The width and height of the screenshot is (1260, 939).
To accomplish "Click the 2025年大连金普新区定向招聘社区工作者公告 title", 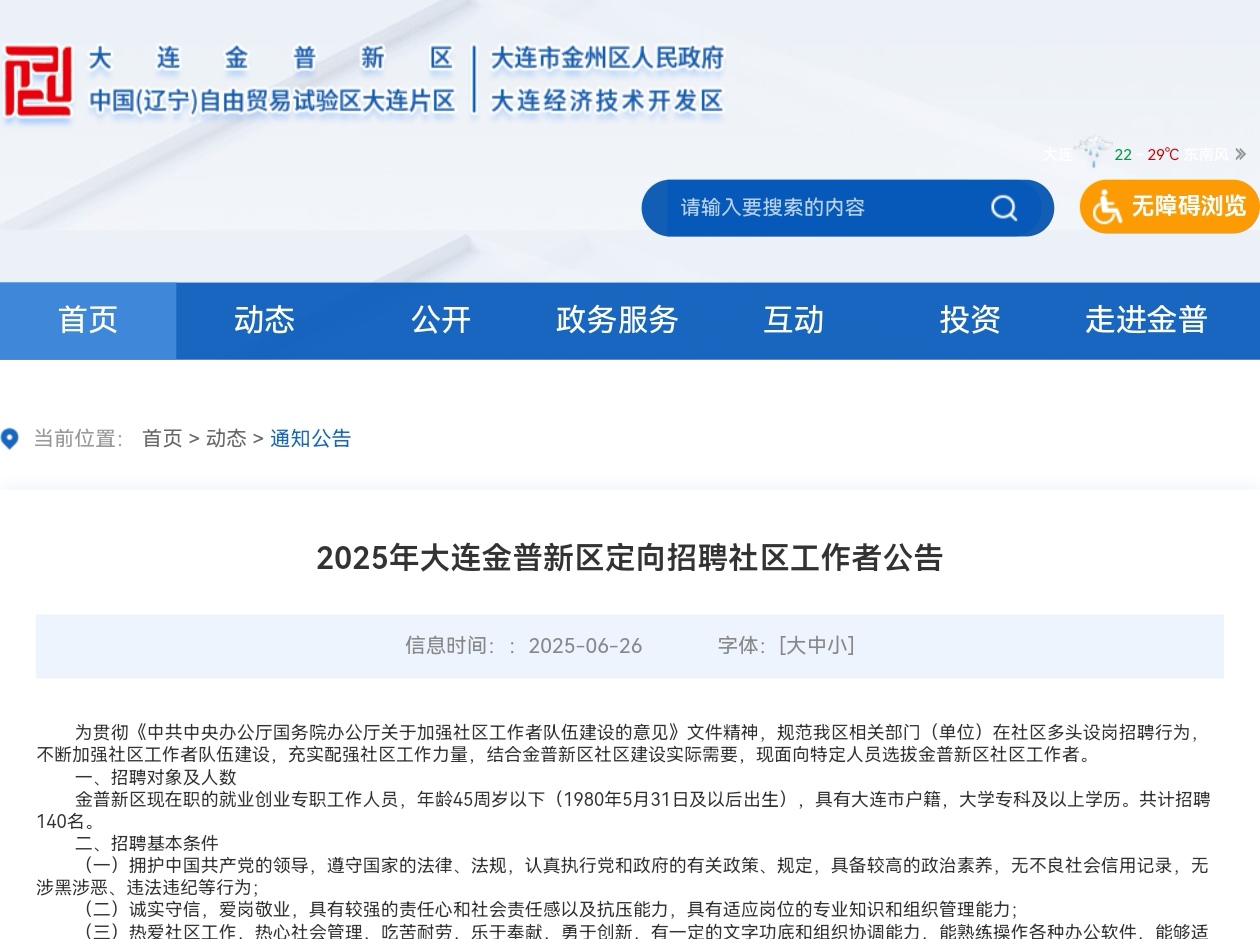I will tap(630, 558).
